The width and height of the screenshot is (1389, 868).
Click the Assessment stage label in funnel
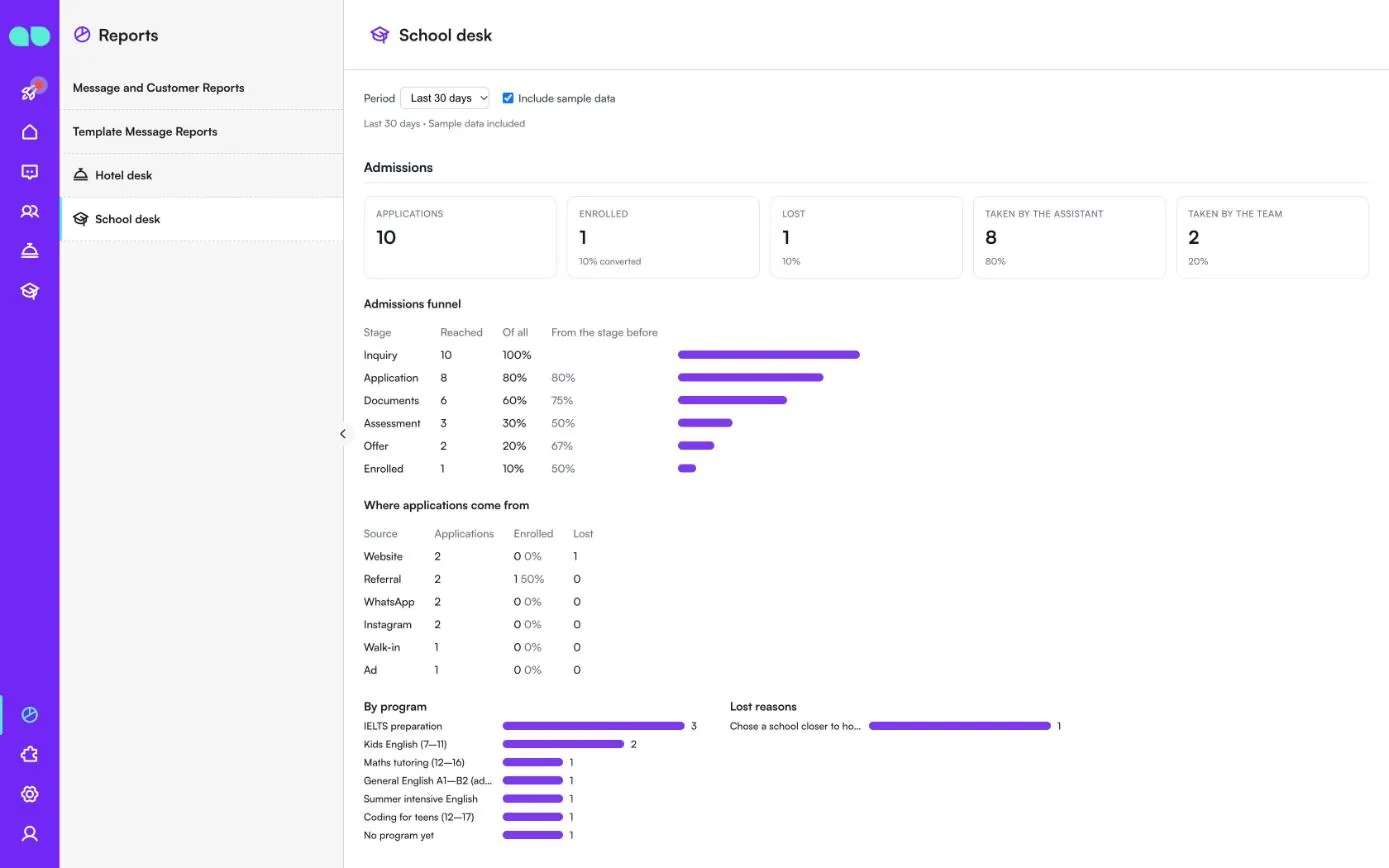(x=392, y=423)
